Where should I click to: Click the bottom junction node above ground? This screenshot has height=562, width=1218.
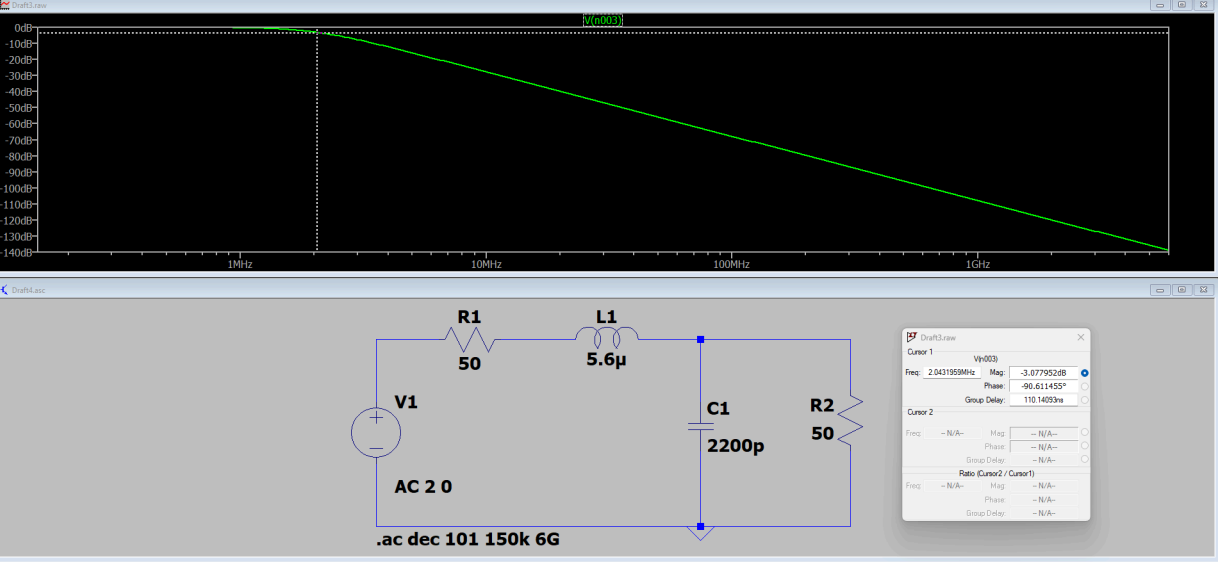[700, 525]
